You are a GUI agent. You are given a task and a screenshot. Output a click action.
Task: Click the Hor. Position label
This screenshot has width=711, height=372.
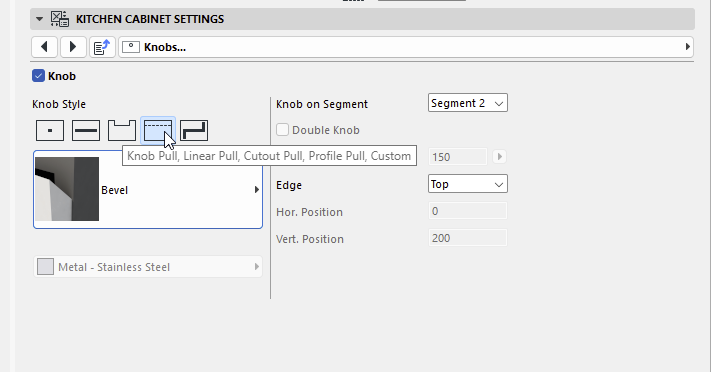(x=309, y=212)
